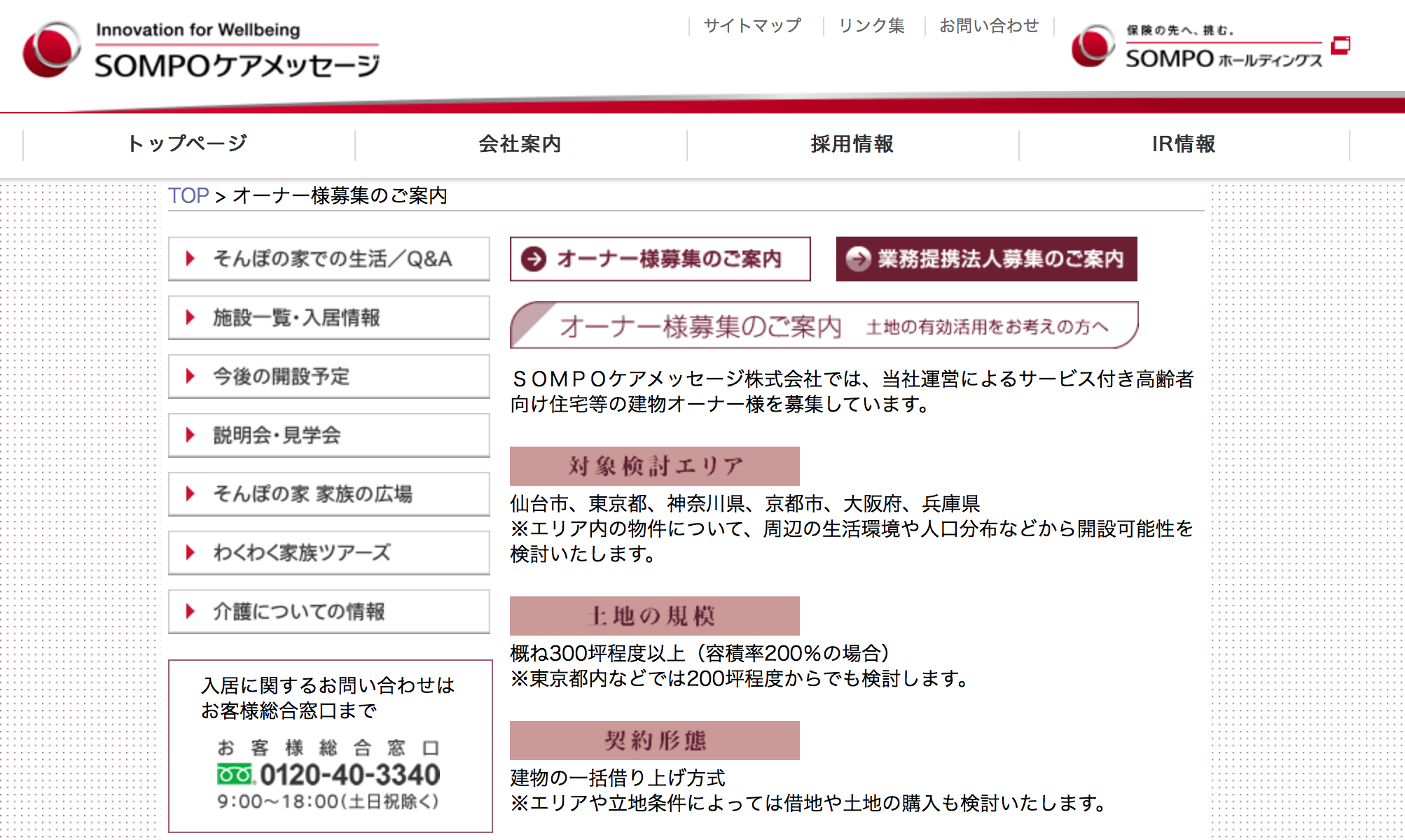
Task: Click the red triangle beside そんぽの家での生活／Q&A
Action: tap(190, 259)
